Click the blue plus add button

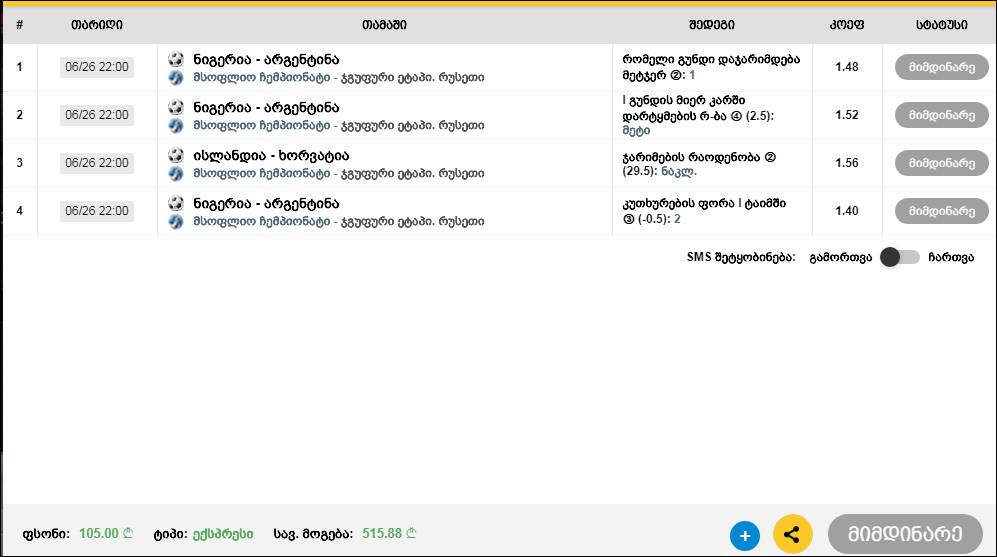[x=745, y=535]
